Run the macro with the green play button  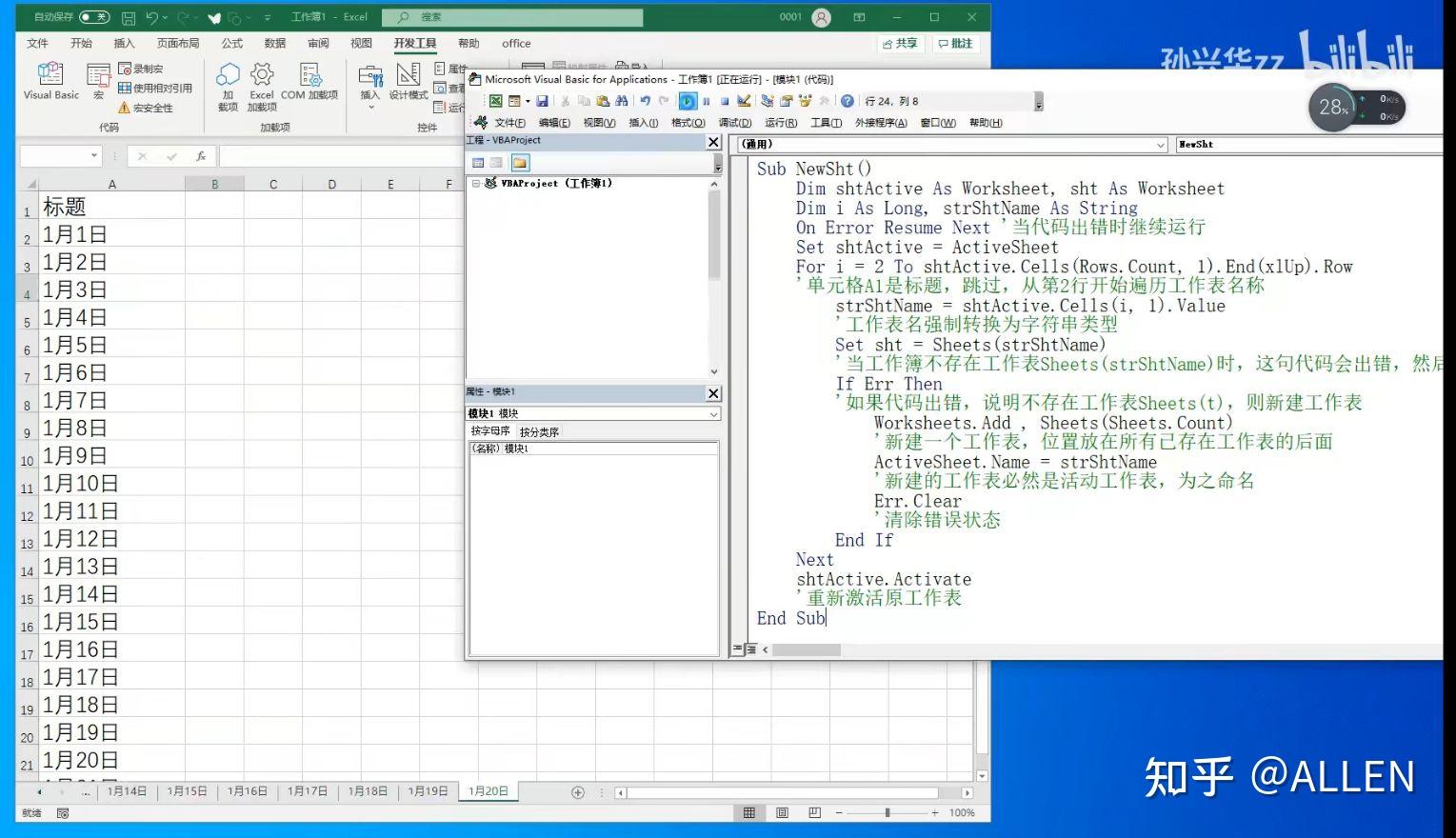[688, 101]
